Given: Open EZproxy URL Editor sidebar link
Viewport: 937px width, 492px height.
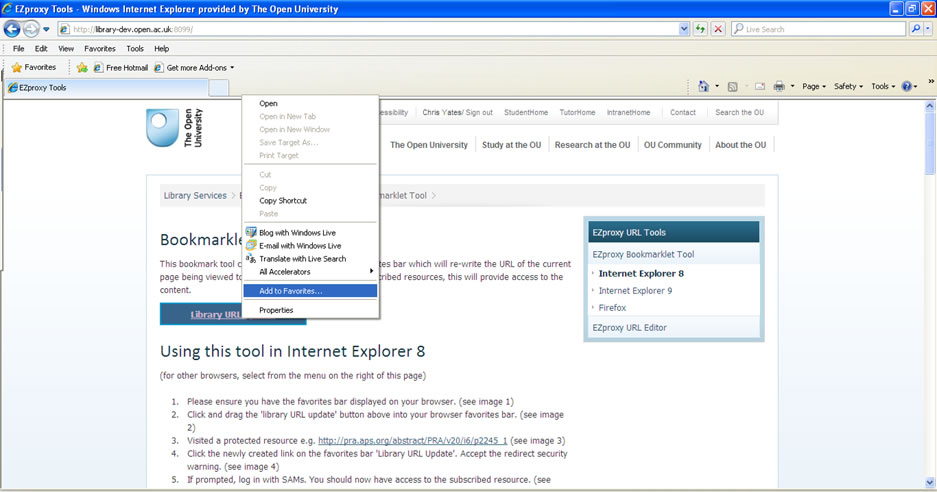Looking at the screenshot, I should click(629, 328).
